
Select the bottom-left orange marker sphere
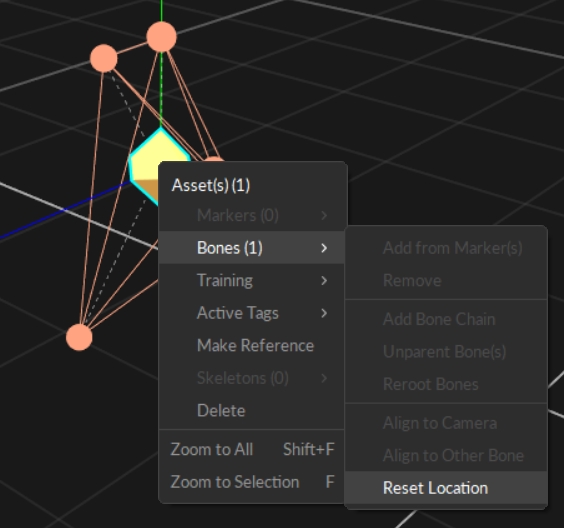[x=79, y=337]
